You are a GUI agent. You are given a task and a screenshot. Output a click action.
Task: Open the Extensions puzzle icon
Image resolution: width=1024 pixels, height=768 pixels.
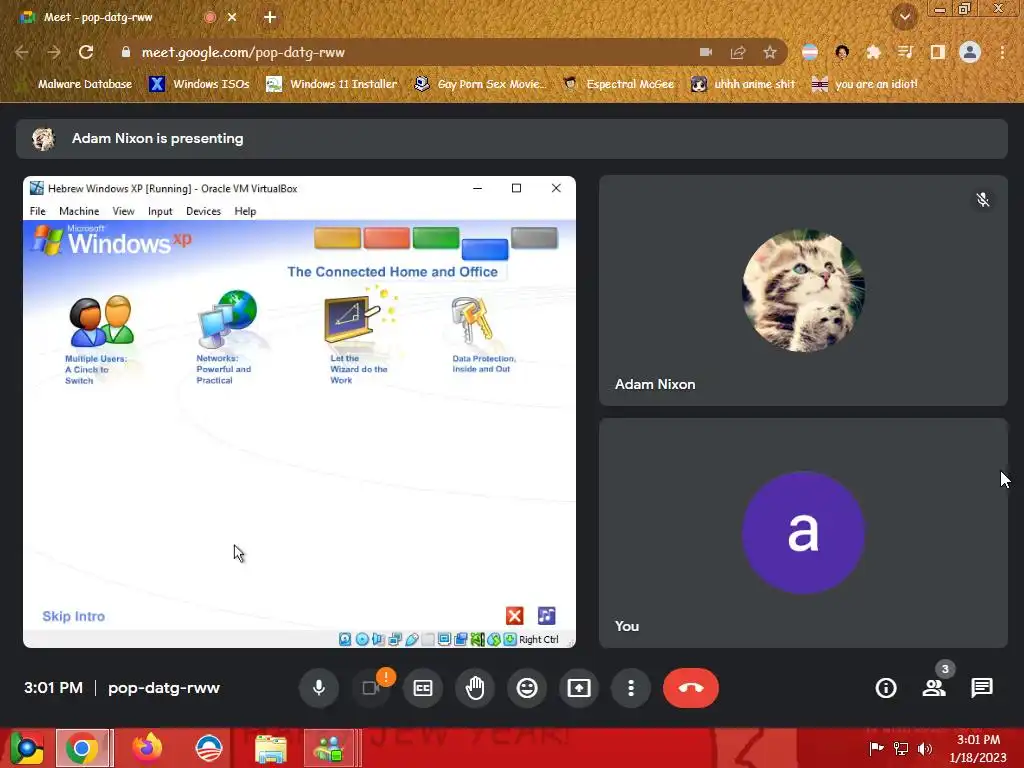coord(873,52)
